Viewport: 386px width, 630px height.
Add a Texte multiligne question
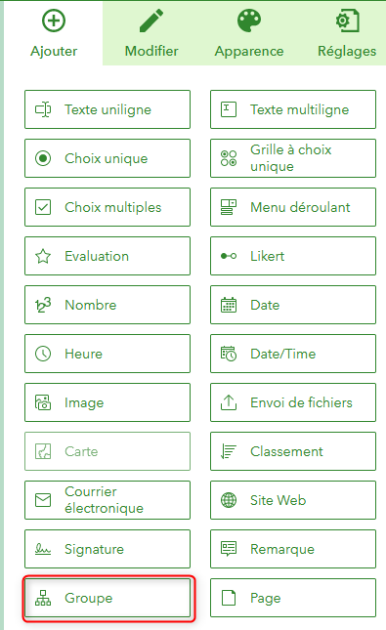293,110
